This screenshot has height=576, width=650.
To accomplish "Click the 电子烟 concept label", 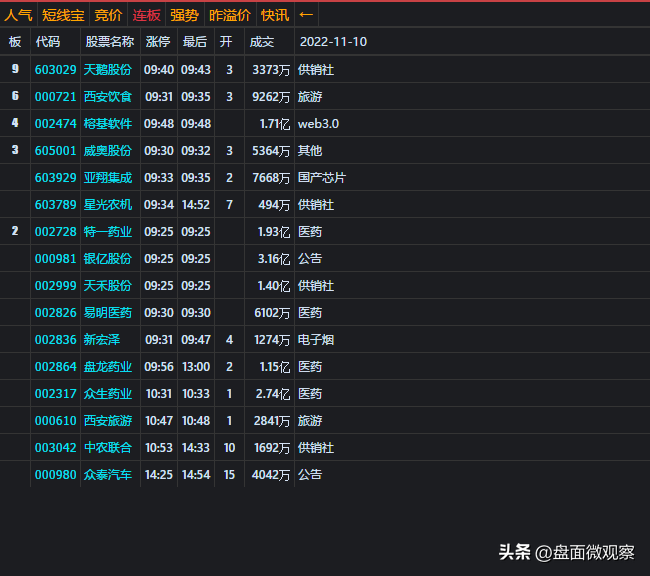I will (x=316, y=340).
